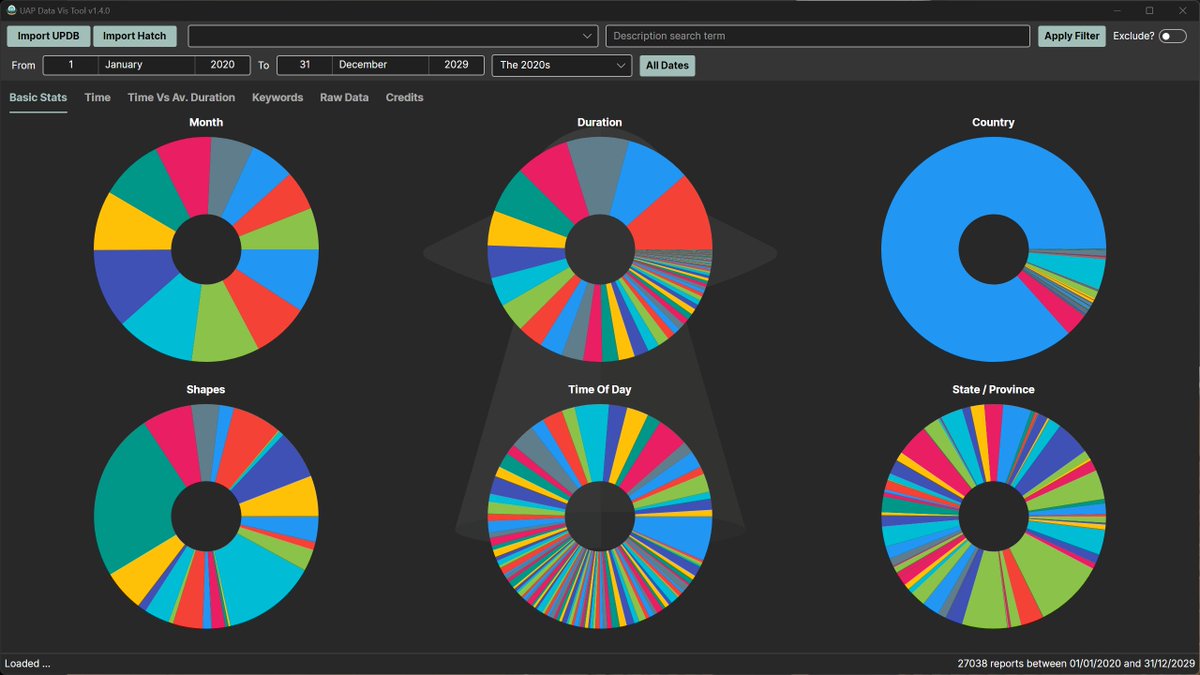Click the Country chart title
Viewport: 1200px width, 675px height.
click(993, 123)
